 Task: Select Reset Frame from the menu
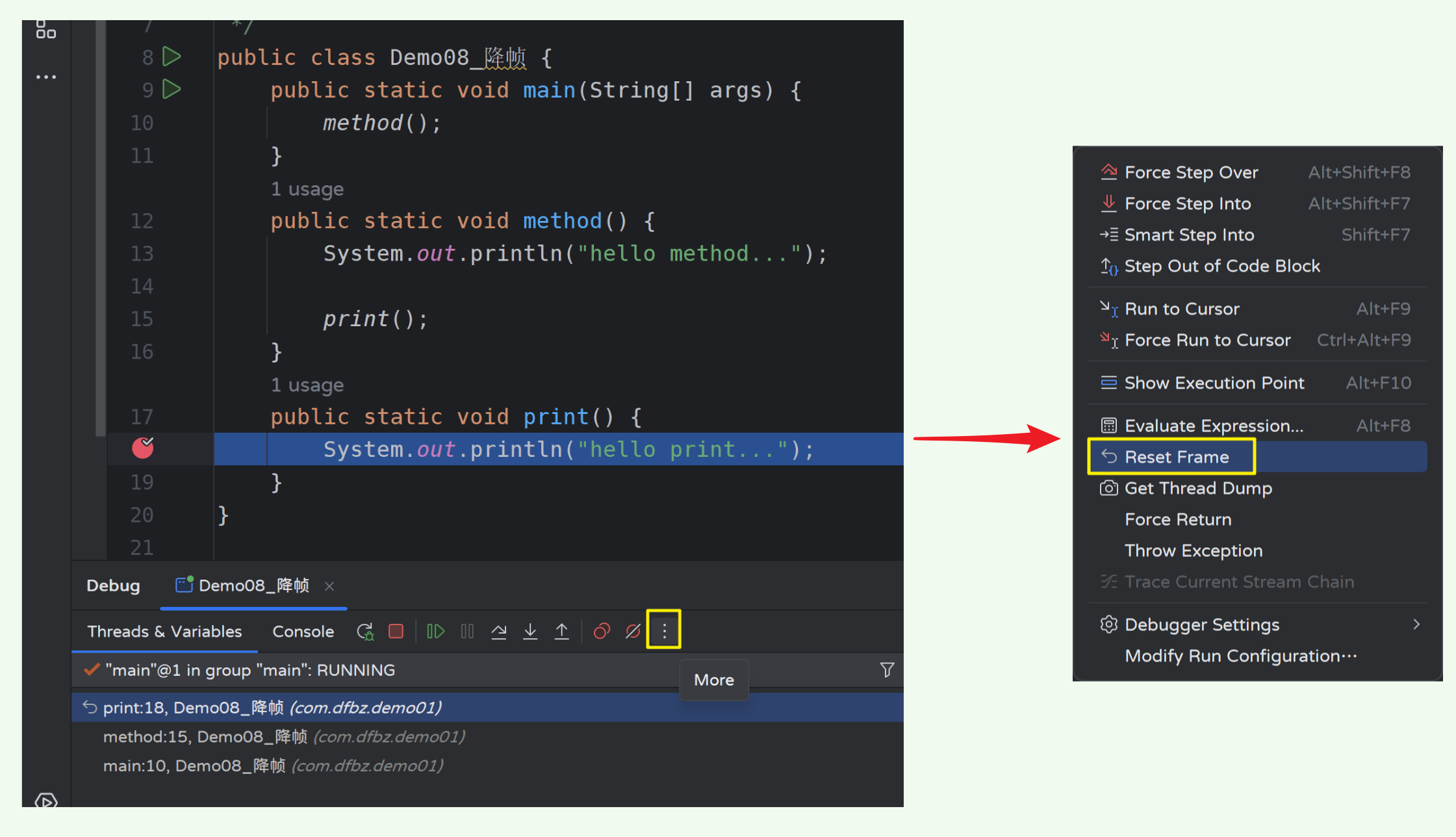(1177, 457)
